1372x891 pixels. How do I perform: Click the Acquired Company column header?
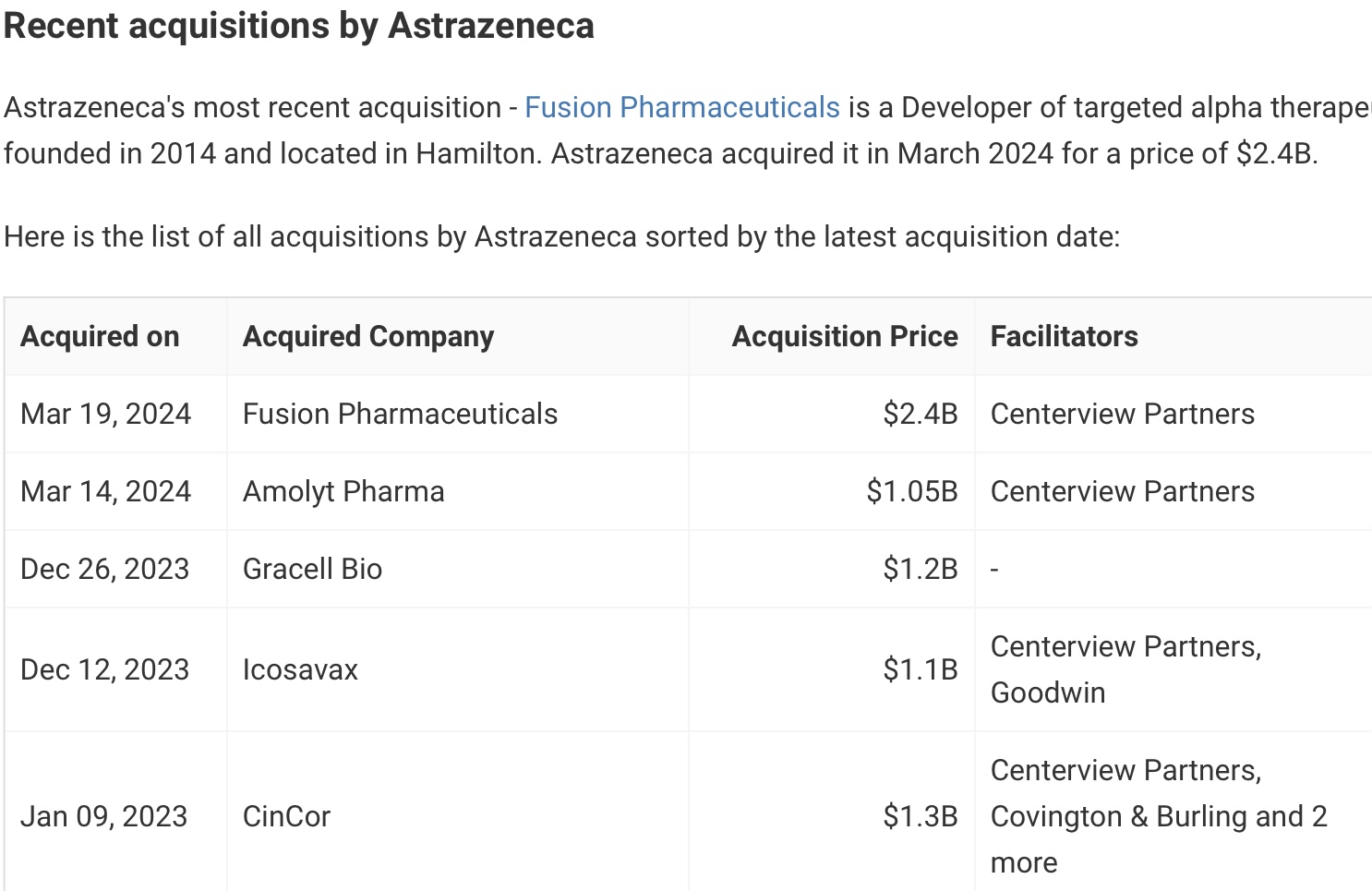coord(367,337)
